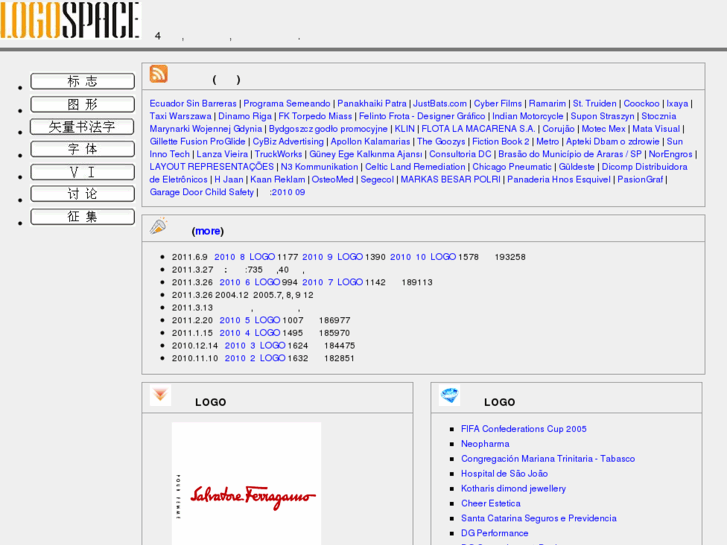
Task: Open the 图形 sidebar menu button
Action: [83, 104]
